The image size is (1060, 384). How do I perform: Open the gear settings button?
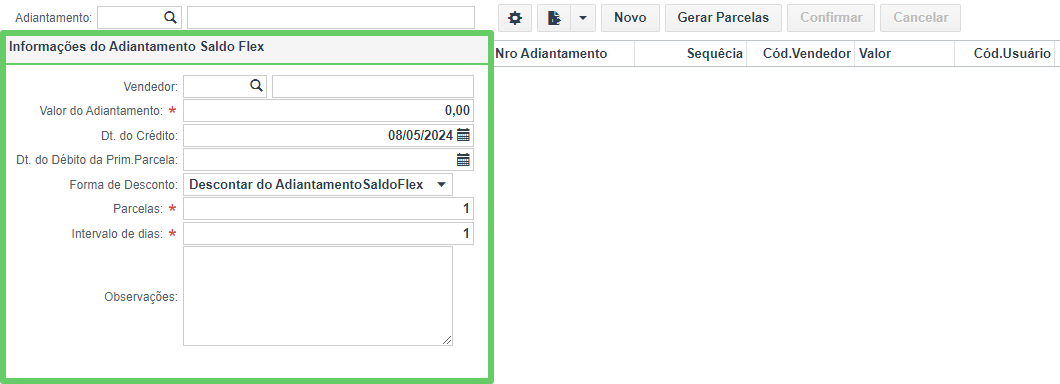[515, 18]
